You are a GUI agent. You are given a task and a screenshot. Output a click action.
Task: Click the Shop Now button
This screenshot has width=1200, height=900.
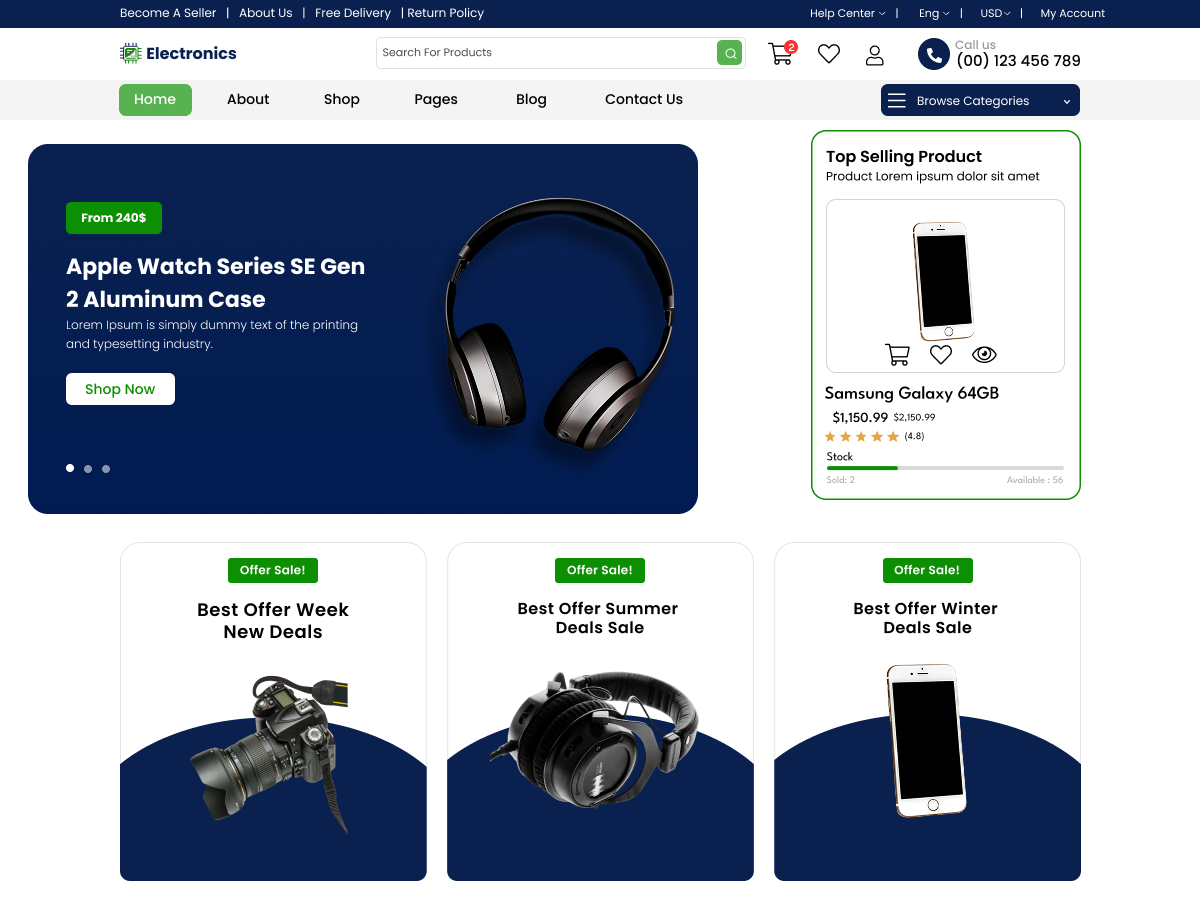[120, 388]
